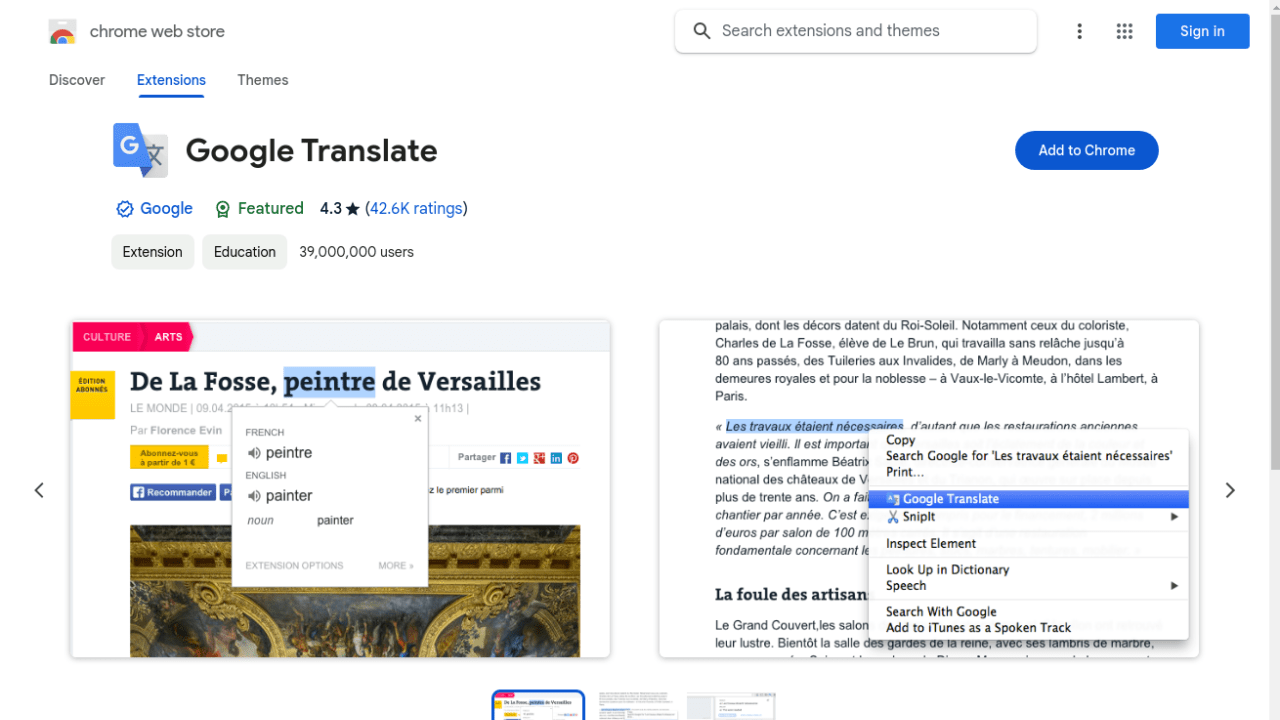This screenshot has height=720, width=1280.
Task: Click the 39,000,000 users text
Action: pos(356,252)
